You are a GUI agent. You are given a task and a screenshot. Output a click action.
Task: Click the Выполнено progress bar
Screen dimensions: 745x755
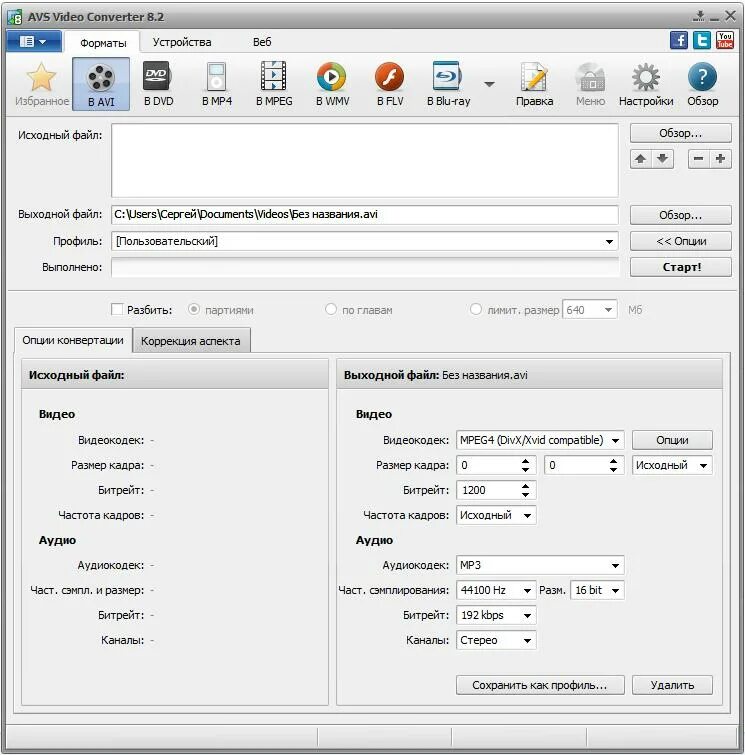(x=365, y=267)
